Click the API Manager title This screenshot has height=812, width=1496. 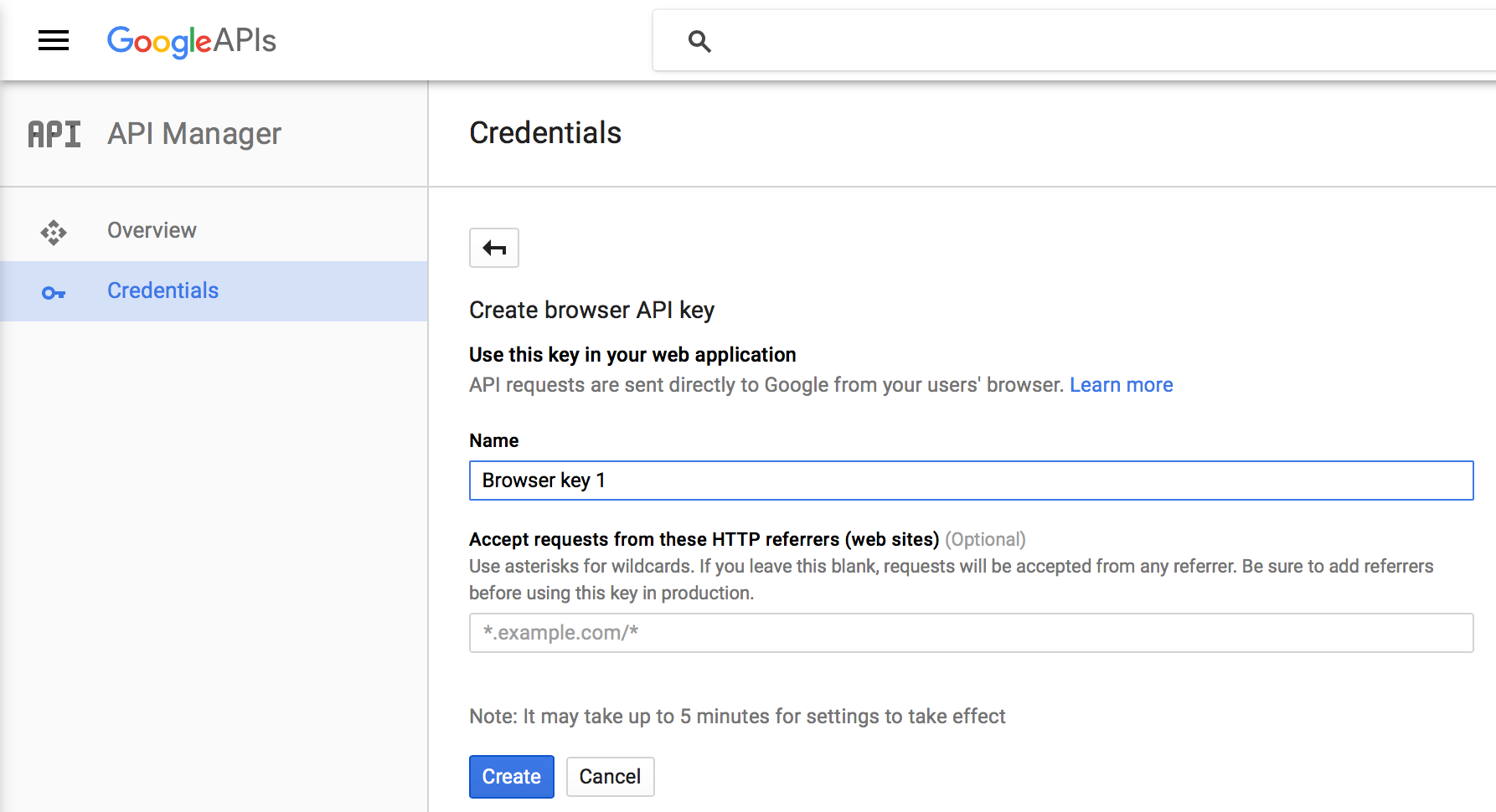194,134
